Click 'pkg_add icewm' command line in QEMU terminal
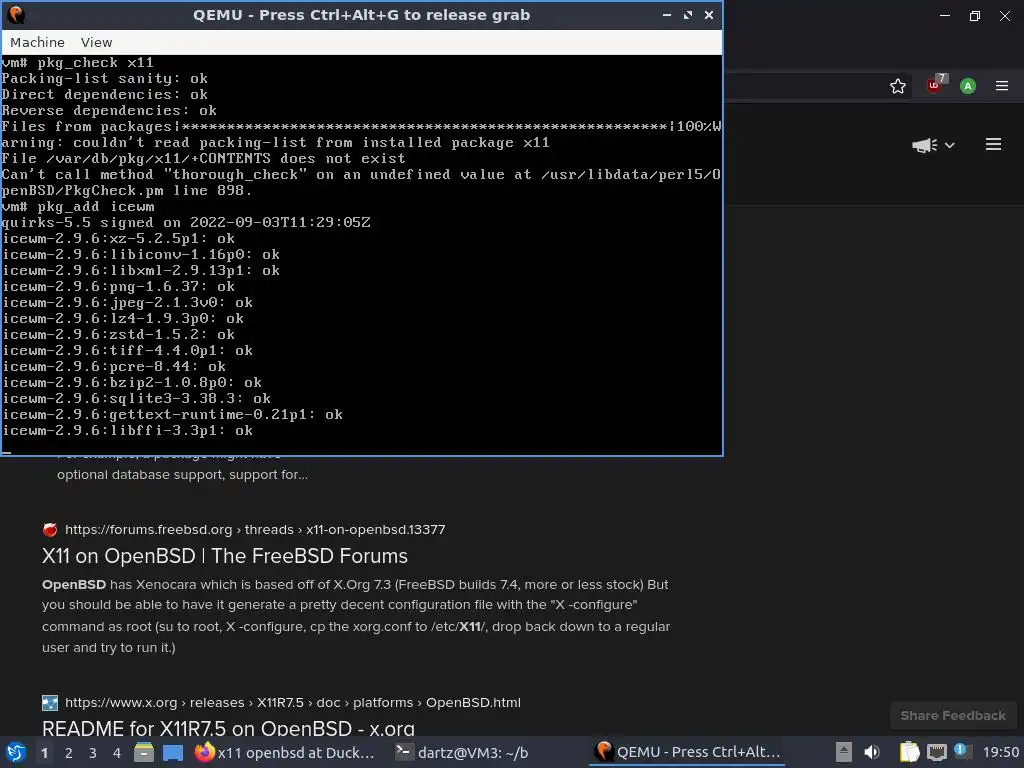The height and width of the screenshot is (768, 1024). (x=78, y=206)
